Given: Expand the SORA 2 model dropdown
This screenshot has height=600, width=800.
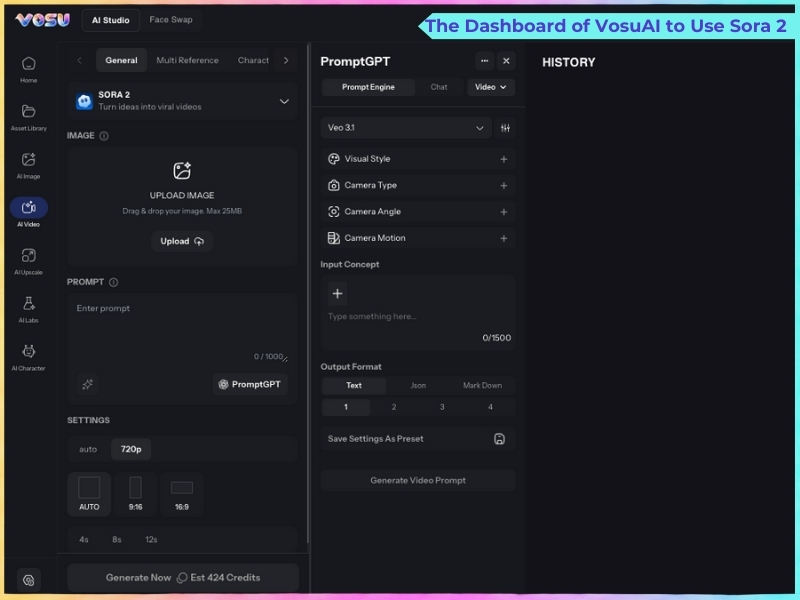Looking at the screenshot, I should pos(284,101).
